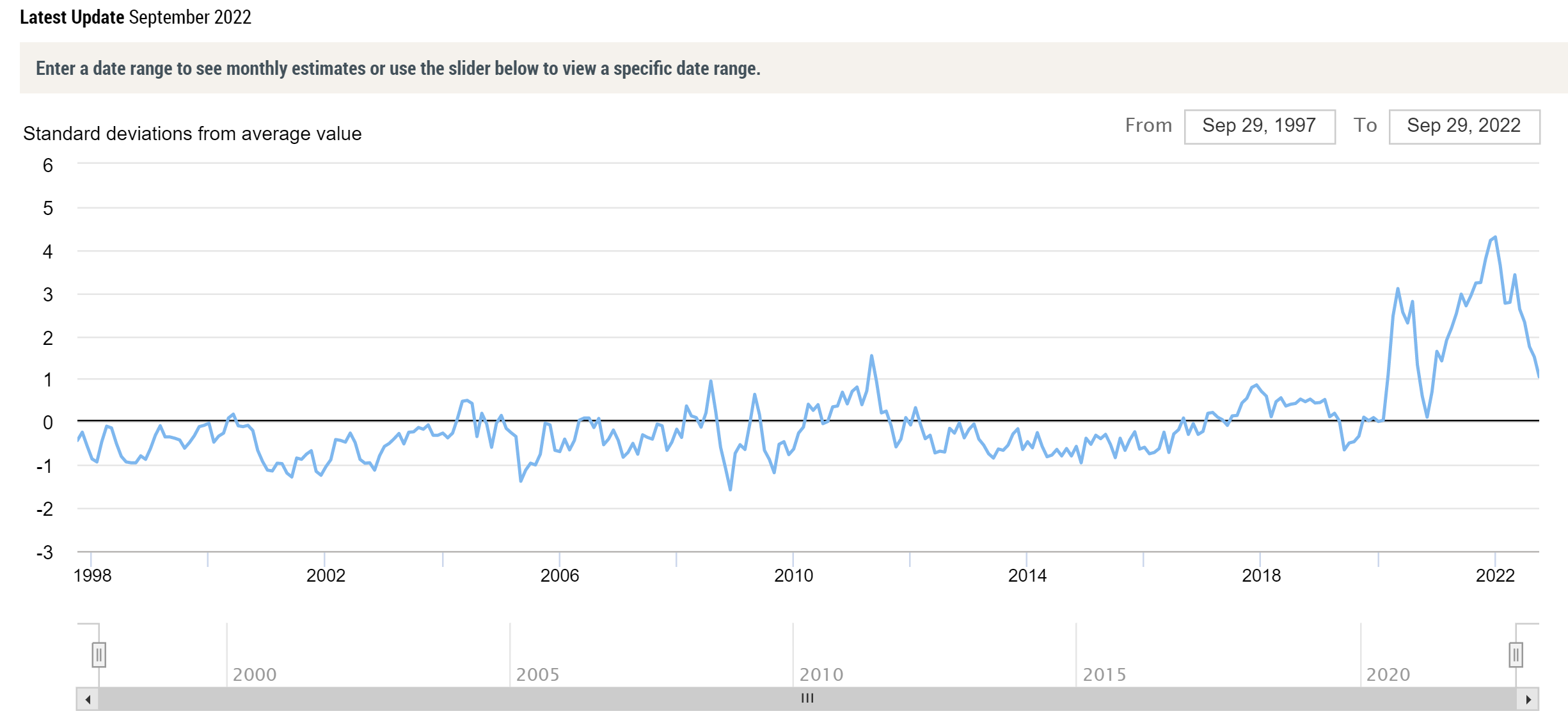The image size is (1568, 725).
Task: Click the chart line's highest peak above 4
Action: 1494,237
